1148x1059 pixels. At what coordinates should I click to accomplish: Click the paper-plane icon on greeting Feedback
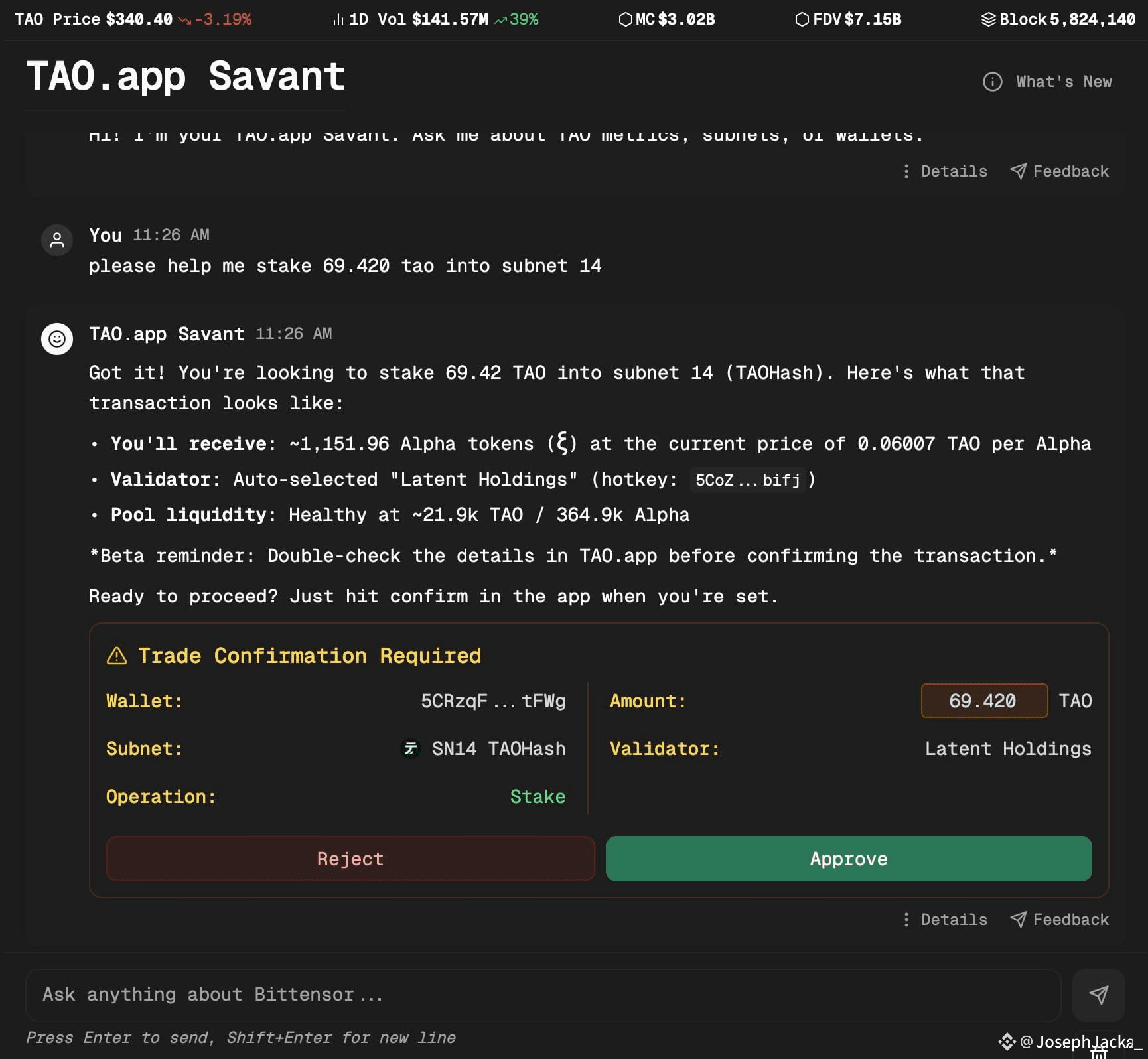click(x=1018, y=171)
